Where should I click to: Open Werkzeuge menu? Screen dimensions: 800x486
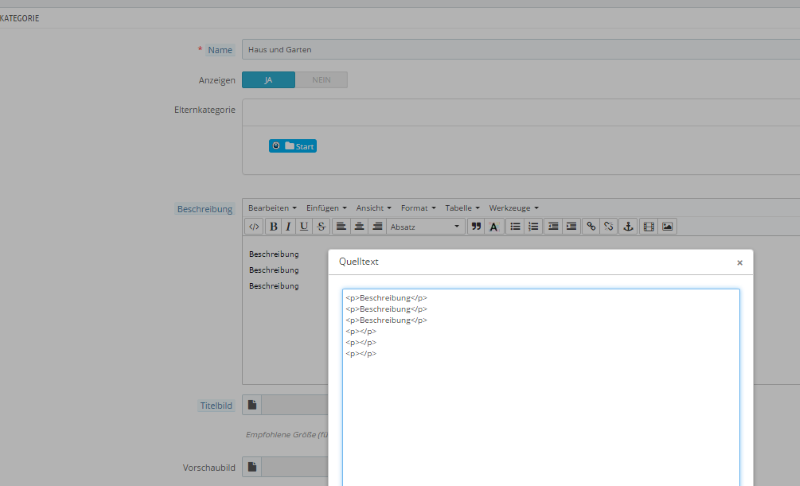pyautogui.click(x=513, y=208)
